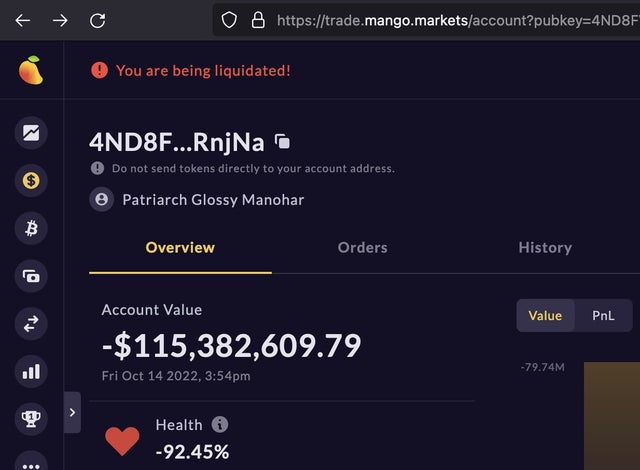
Task: Switch to the History tab
Action: pos(545,248)
